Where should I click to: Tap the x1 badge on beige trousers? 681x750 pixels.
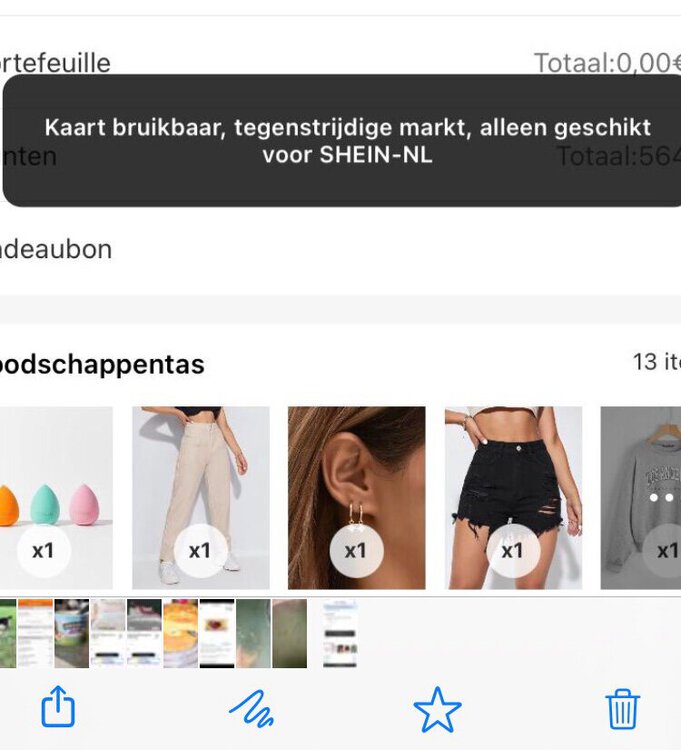200,551
